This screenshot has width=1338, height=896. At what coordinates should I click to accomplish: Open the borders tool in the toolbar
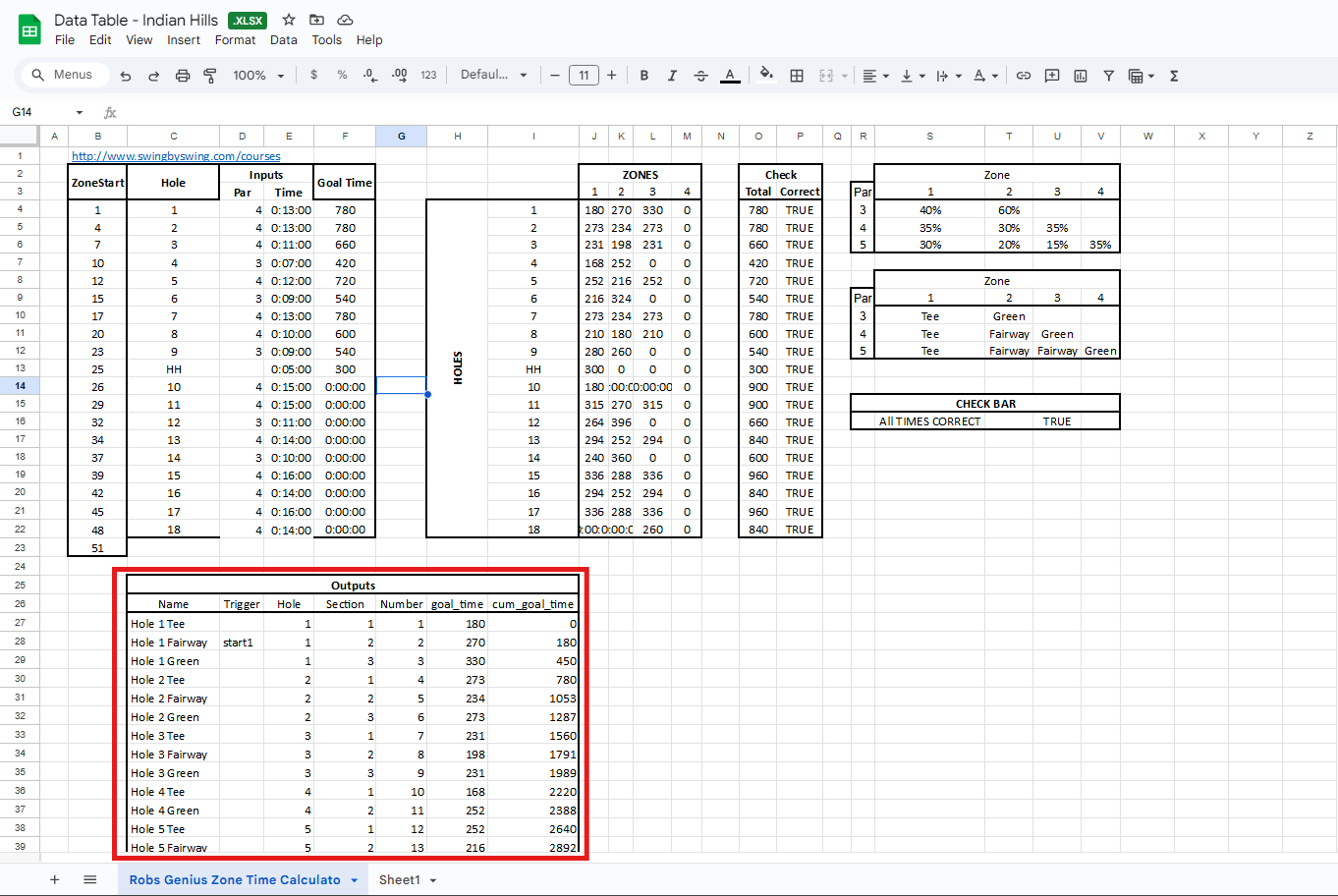tap(797, 76)
